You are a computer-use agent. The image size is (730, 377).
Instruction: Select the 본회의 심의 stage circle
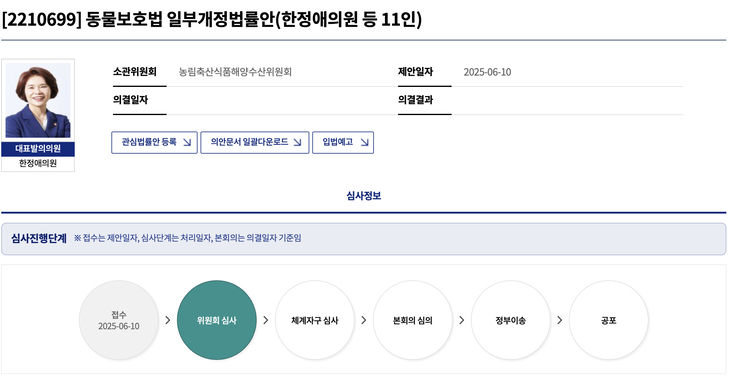[x=413, y=320]
